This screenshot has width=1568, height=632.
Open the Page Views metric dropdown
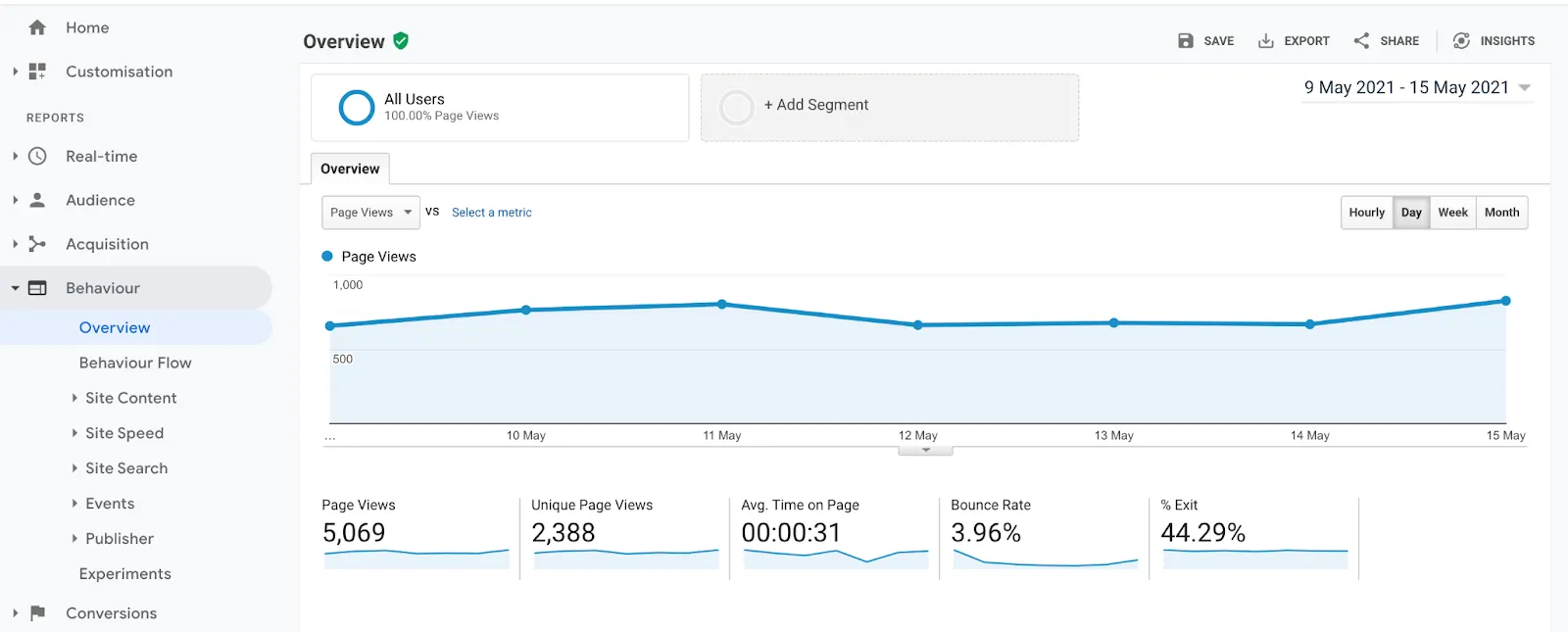pos(370,213)
